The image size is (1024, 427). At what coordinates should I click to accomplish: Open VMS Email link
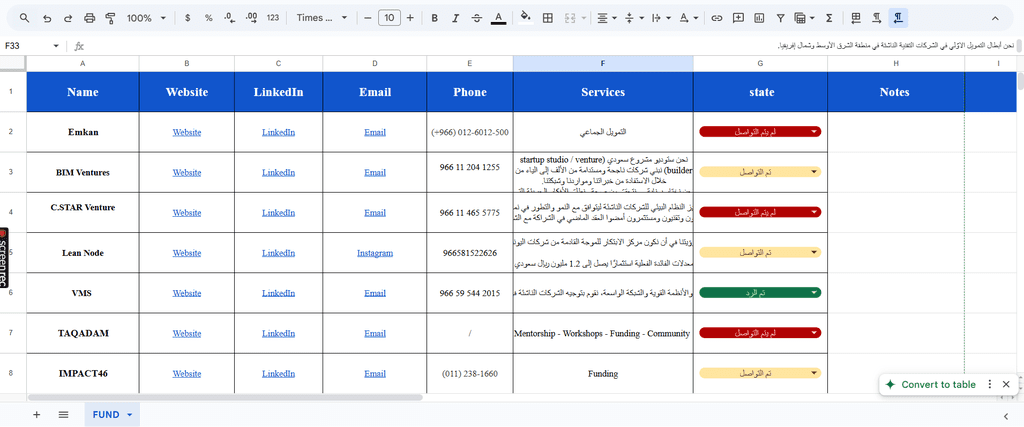(x=375, y=293)
